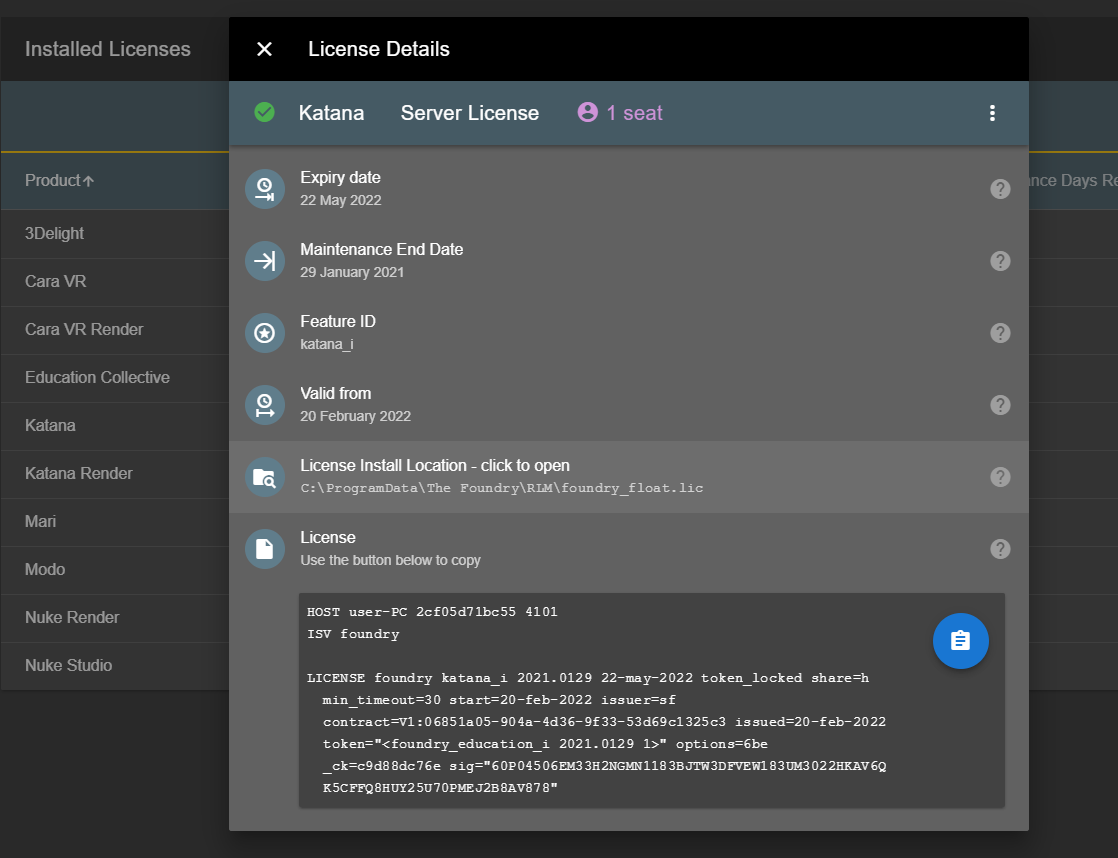1118x858 pixels.
Task: Click the Maintenance End Date arrow icon
Action: tap(265, 261)
